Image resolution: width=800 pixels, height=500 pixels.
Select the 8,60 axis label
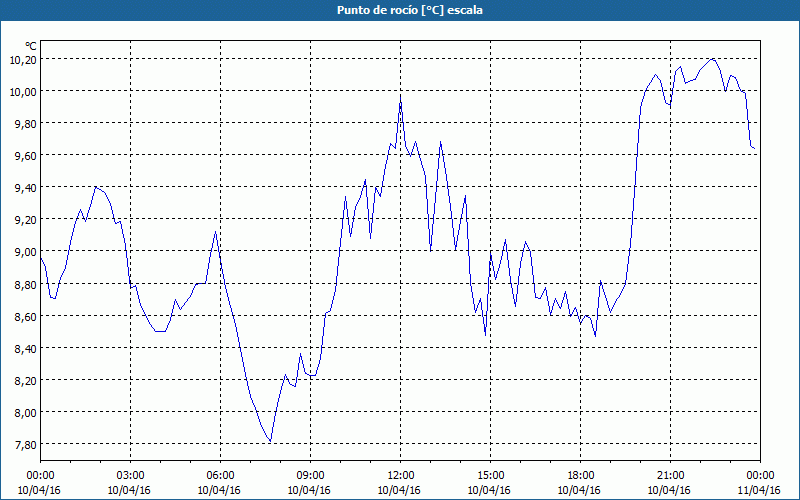(26, 316)
